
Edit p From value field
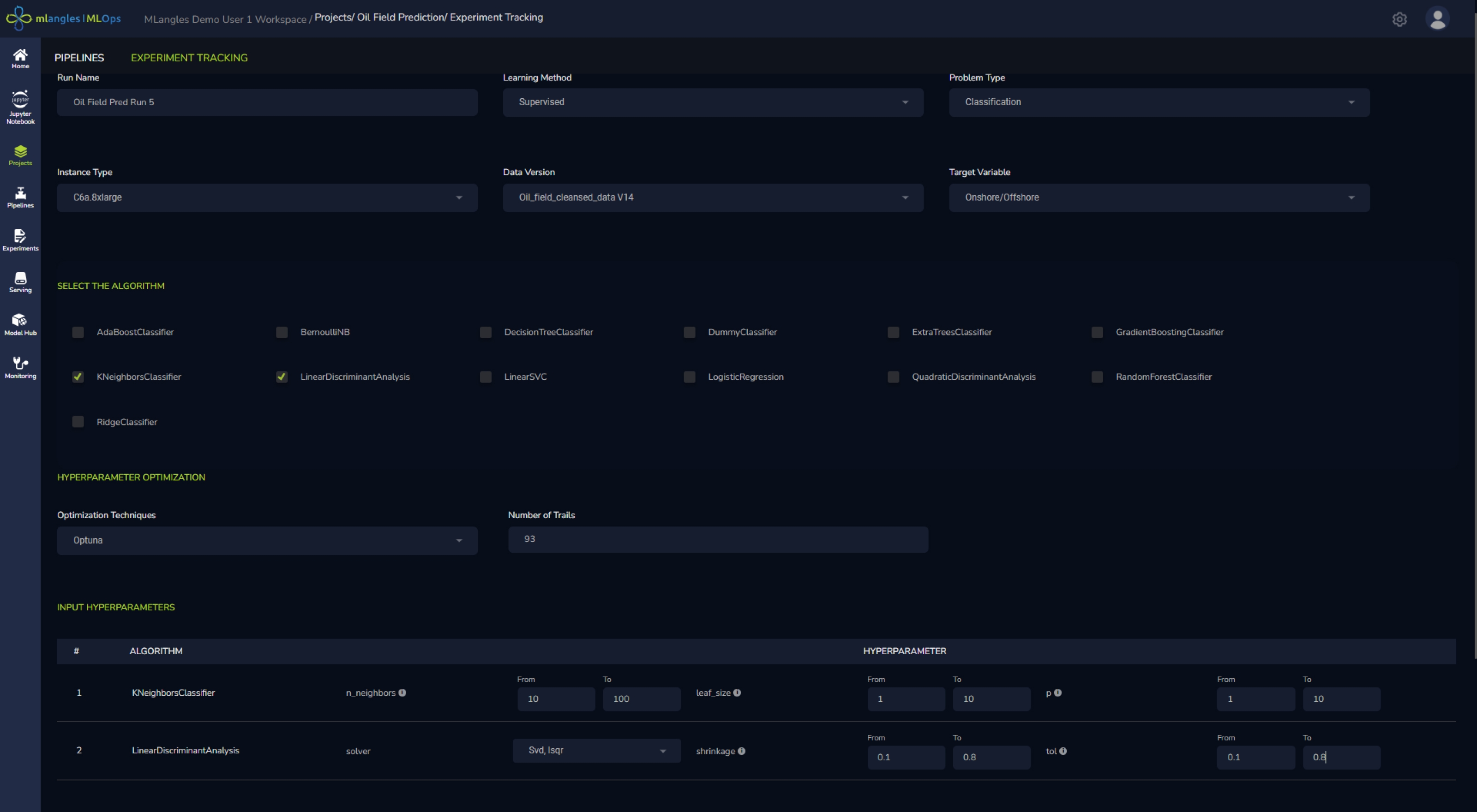[x=1255, y=699]
